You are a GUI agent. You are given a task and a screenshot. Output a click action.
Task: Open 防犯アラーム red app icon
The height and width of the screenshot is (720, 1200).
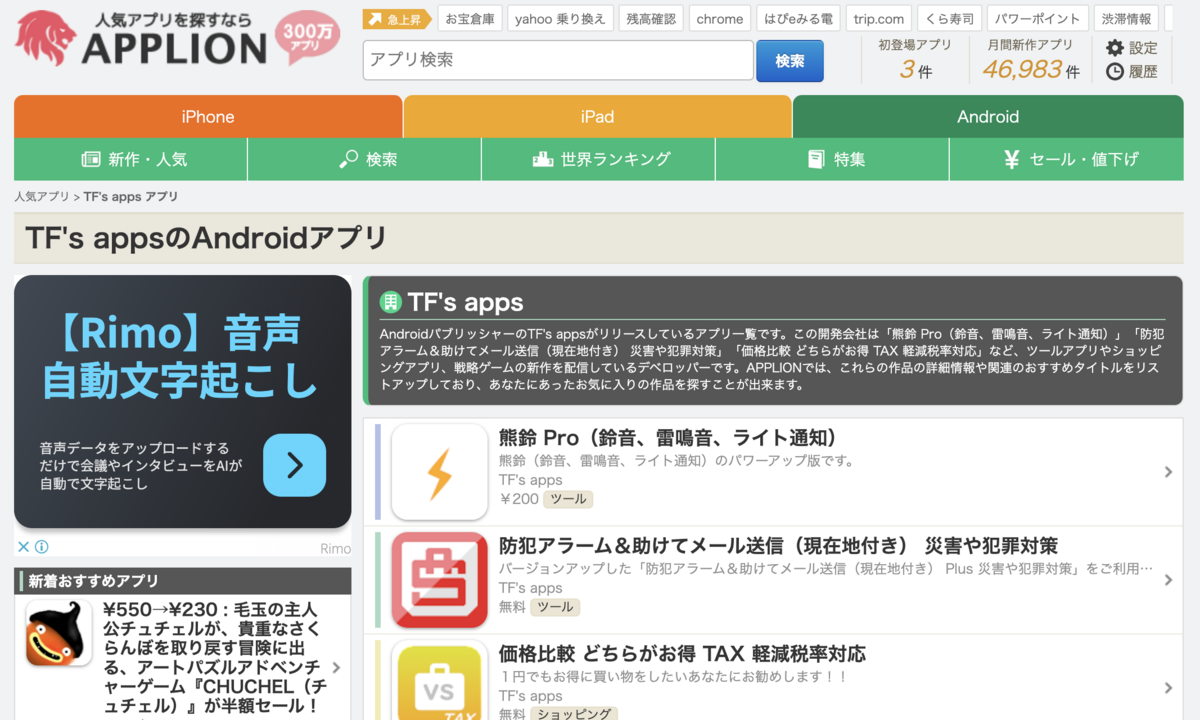coord(439,580)
